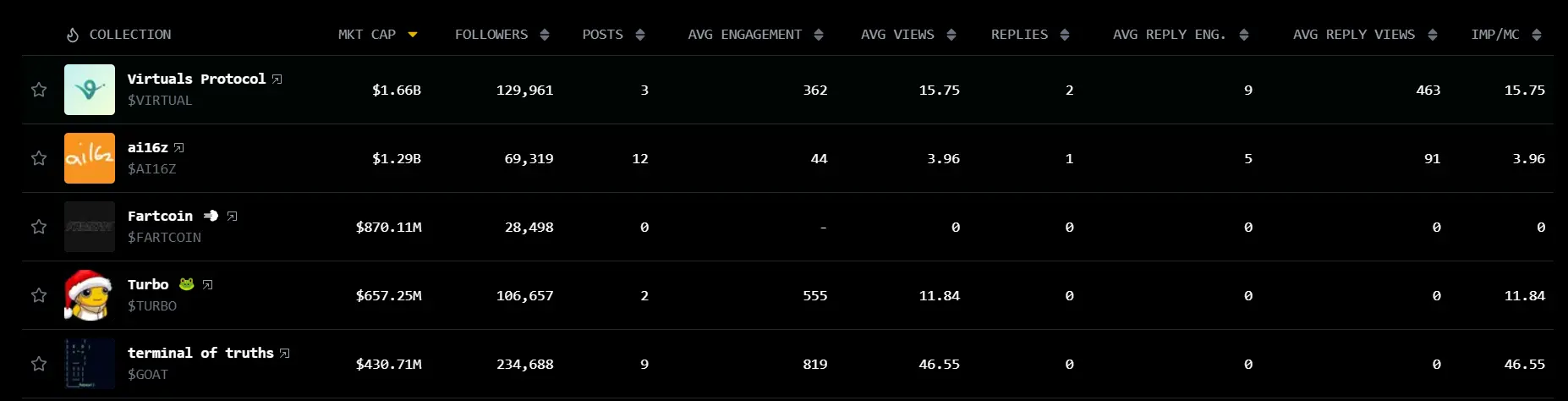
Task: Star the terminal of truths row
Action: pos(39,364)
